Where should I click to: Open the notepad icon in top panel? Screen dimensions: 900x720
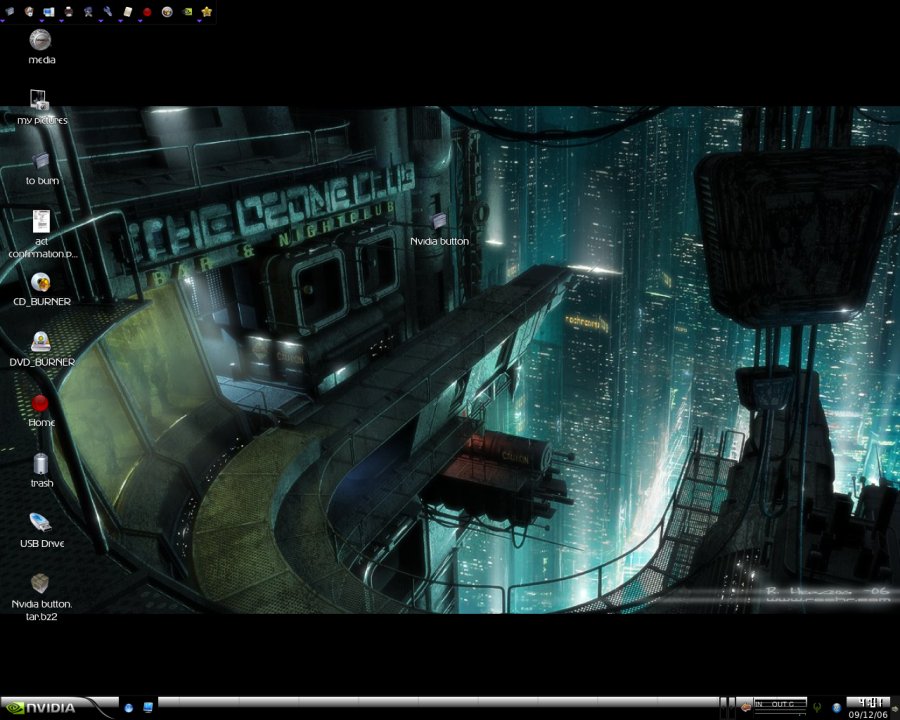127,11
